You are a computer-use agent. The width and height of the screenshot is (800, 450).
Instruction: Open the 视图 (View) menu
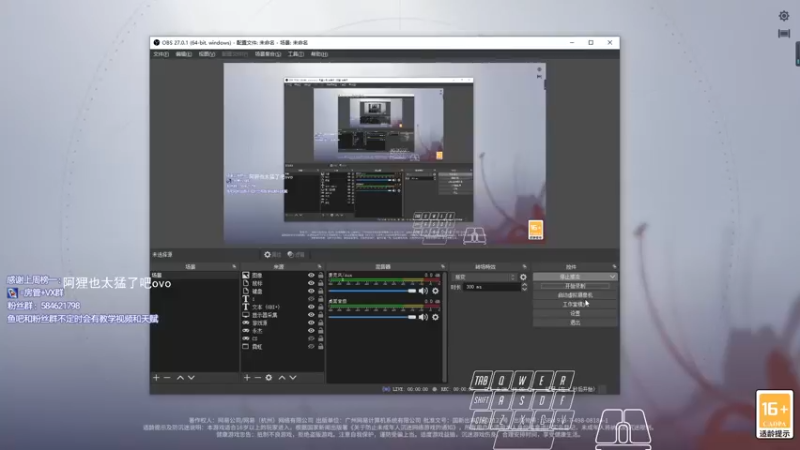(207, 54)
